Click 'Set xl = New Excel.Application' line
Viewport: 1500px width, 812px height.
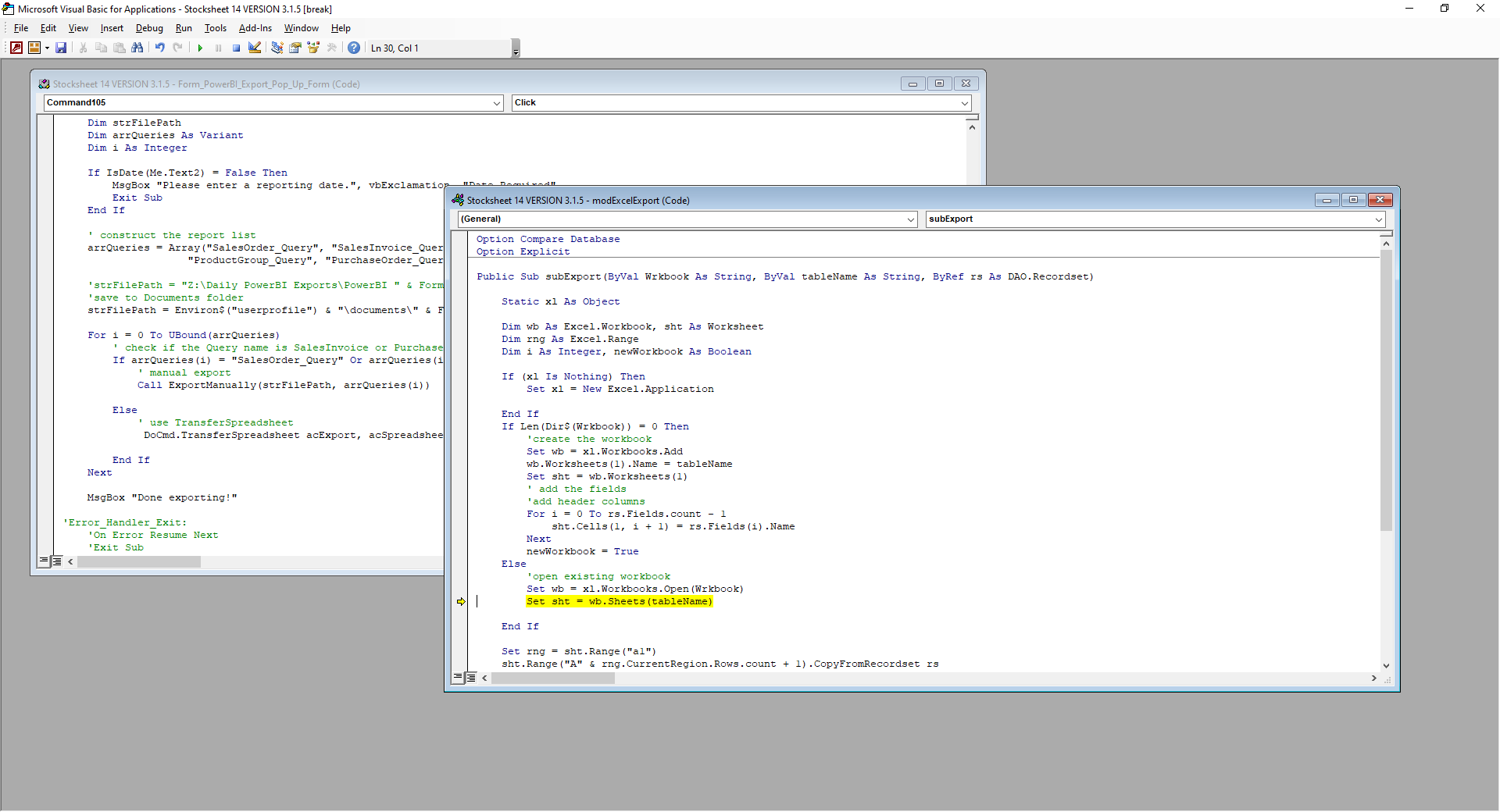[x=620, y=389]
